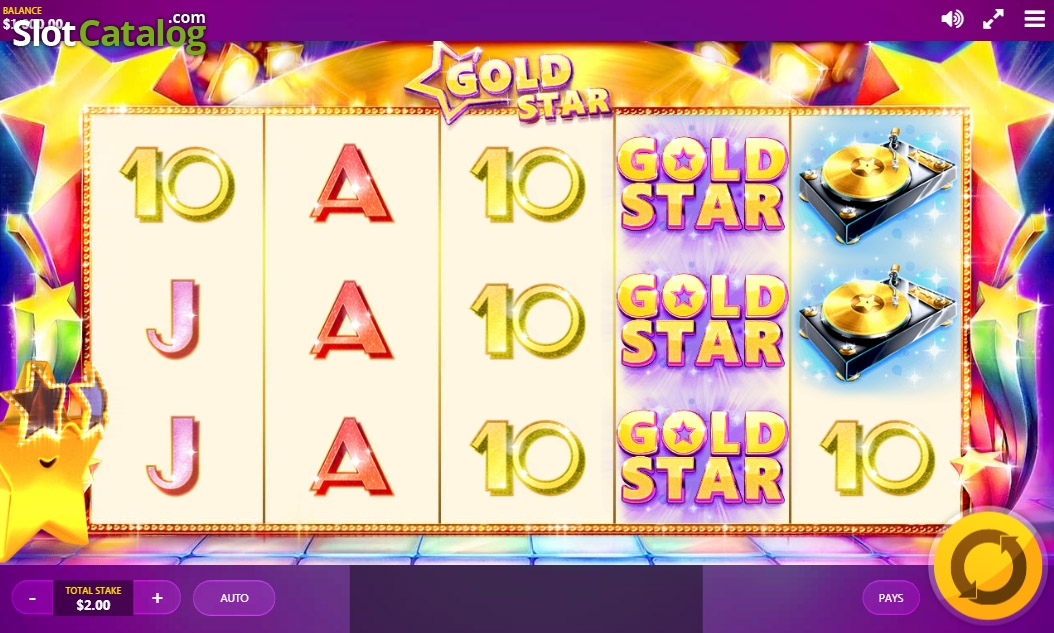The width and height of the screenshot is (1054, 633).
Task: Mute the game sound with speaker icon
Action: [x=952, y=19]
